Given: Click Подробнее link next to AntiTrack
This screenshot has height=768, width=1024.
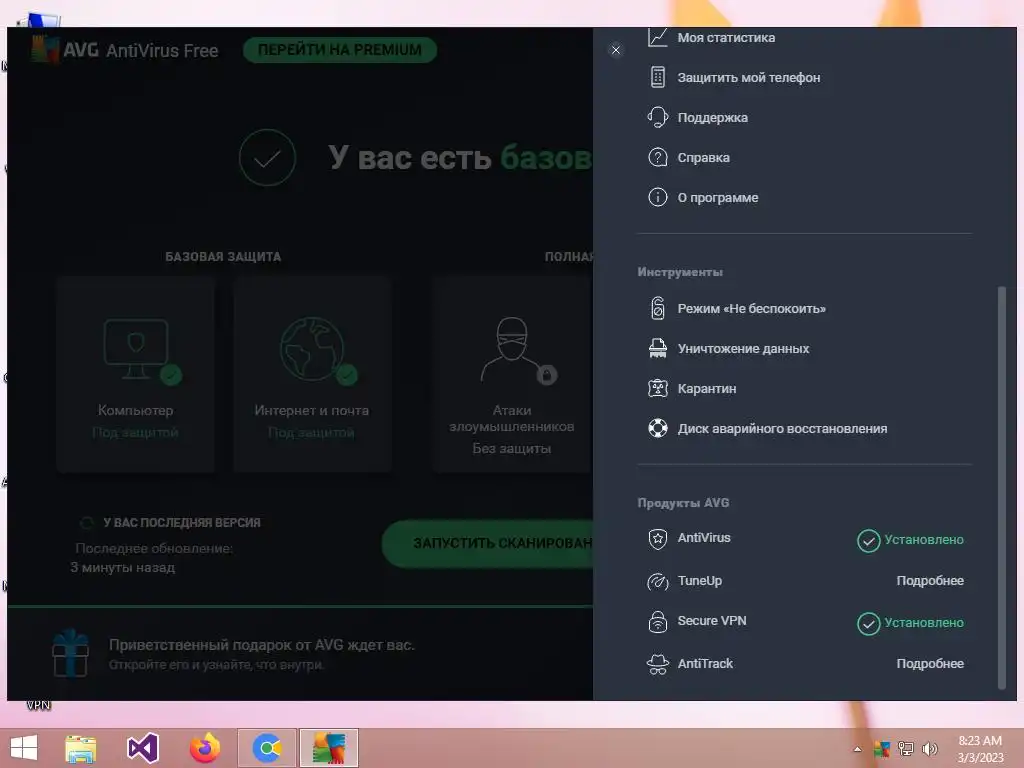Looking at the screenshot, I should pyautogui.click(x=930, y=664).
